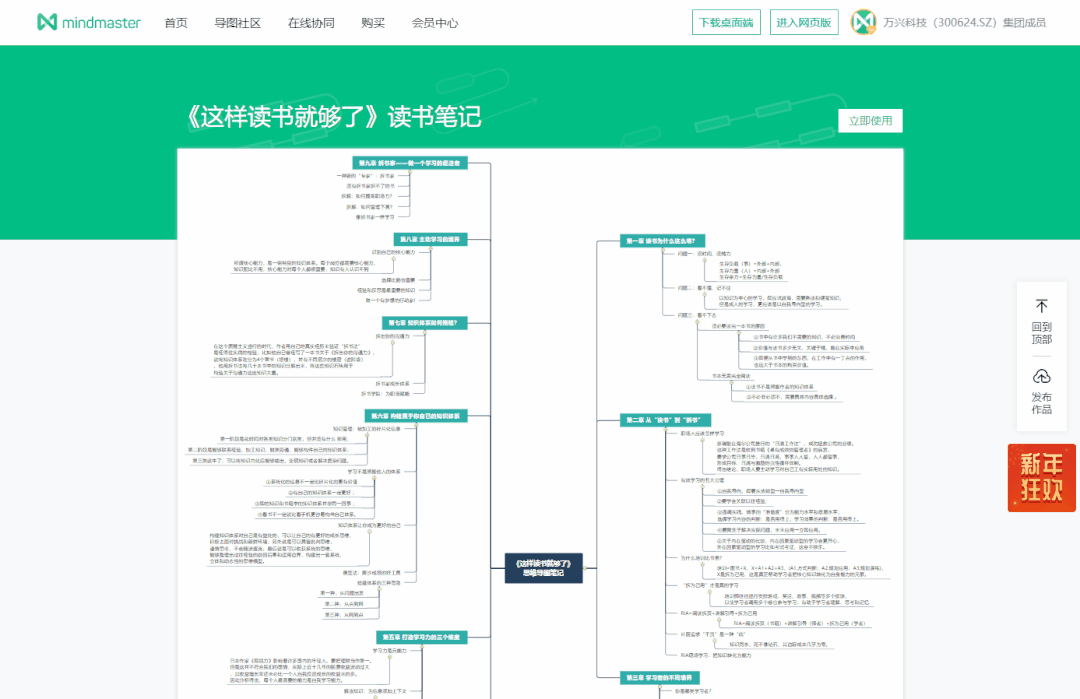Open the 导图社区 nav item

[x=238, y=23]
